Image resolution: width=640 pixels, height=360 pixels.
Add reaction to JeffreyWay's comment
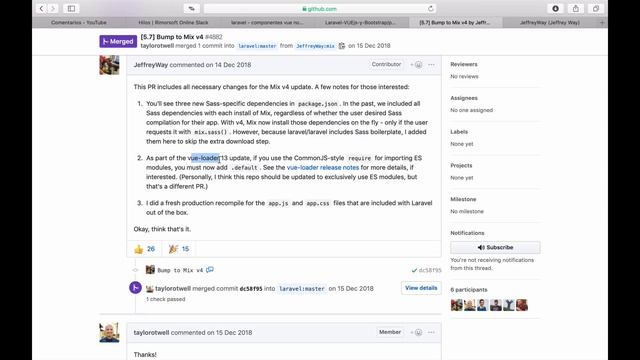click(417, 64)
